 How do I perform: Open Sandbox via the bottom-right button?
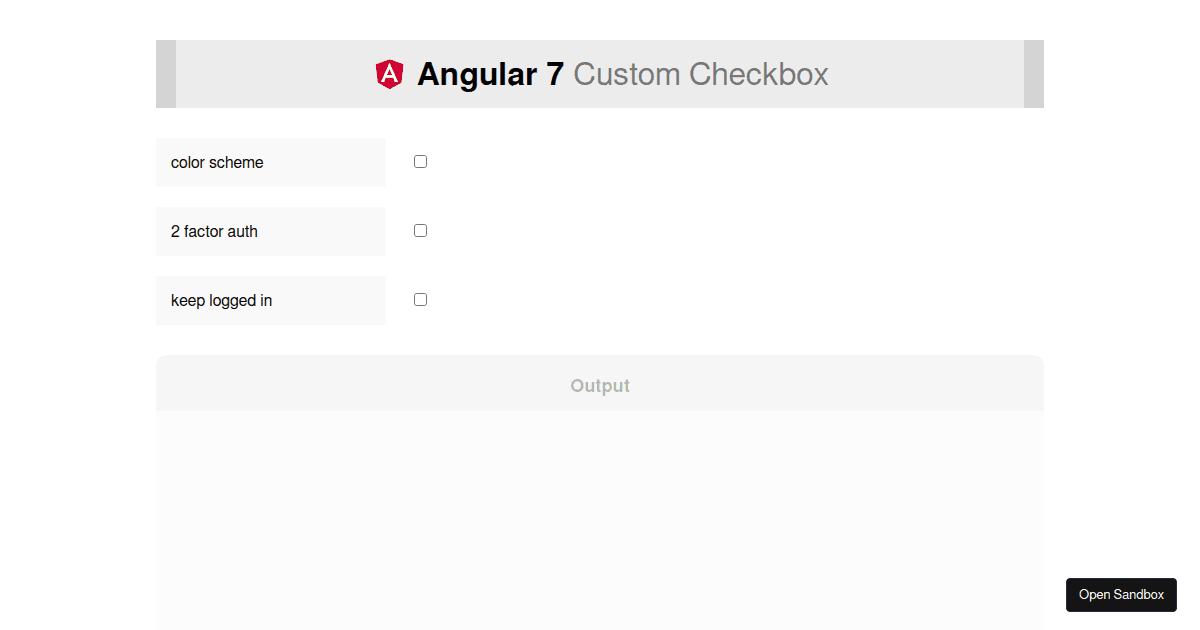[1121, 594]
